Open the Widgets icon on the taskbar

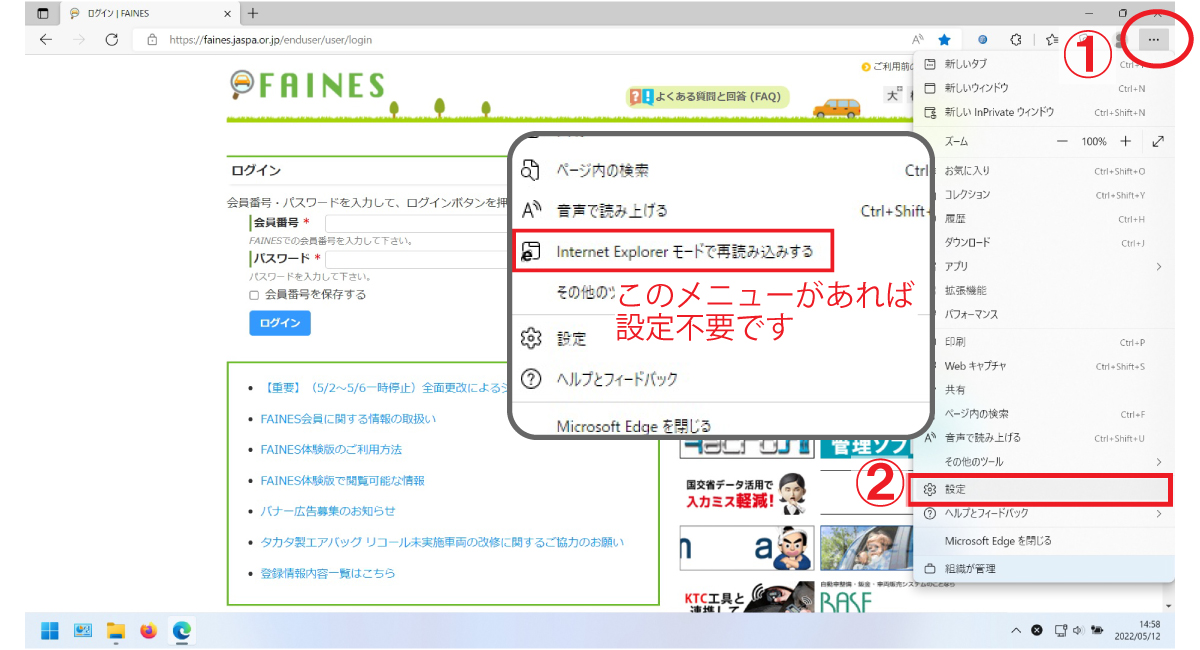[x=83, y=630]
